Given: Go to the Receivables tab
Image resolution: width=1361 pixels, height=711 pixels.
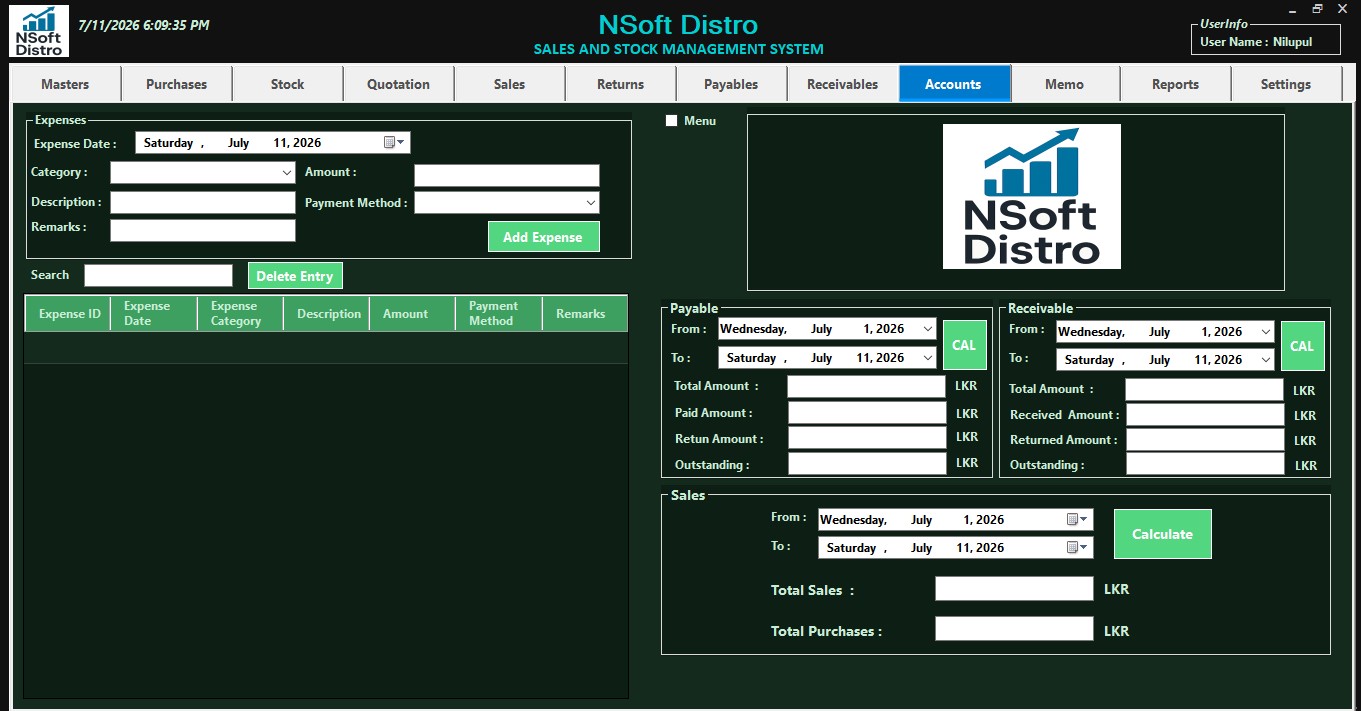Looking at the screenshot, I should tap(842, 84).
